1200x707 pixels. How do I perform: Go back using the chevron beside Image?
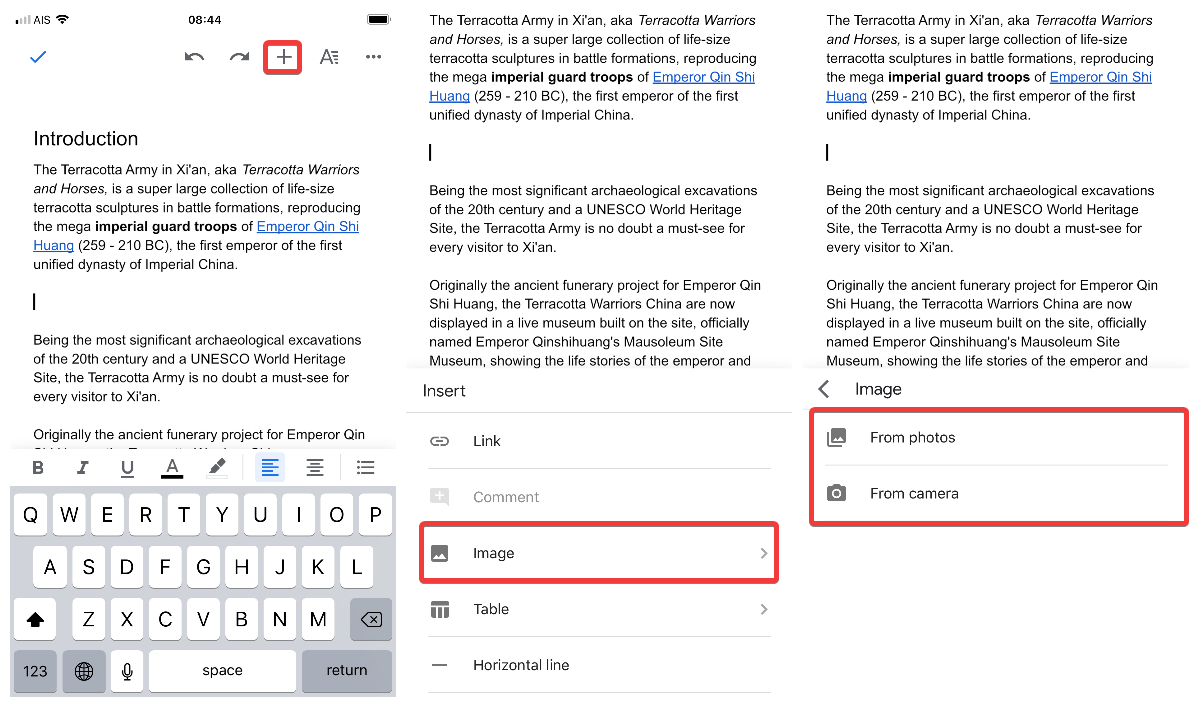[824, 389]
